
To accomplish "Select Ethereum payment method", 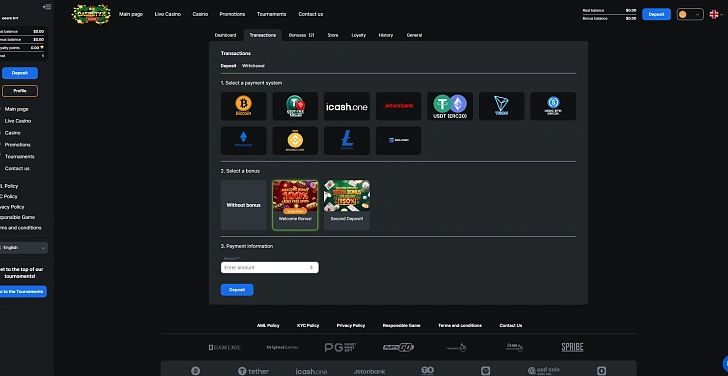I will pyautogui.click(x=243, y=140).
